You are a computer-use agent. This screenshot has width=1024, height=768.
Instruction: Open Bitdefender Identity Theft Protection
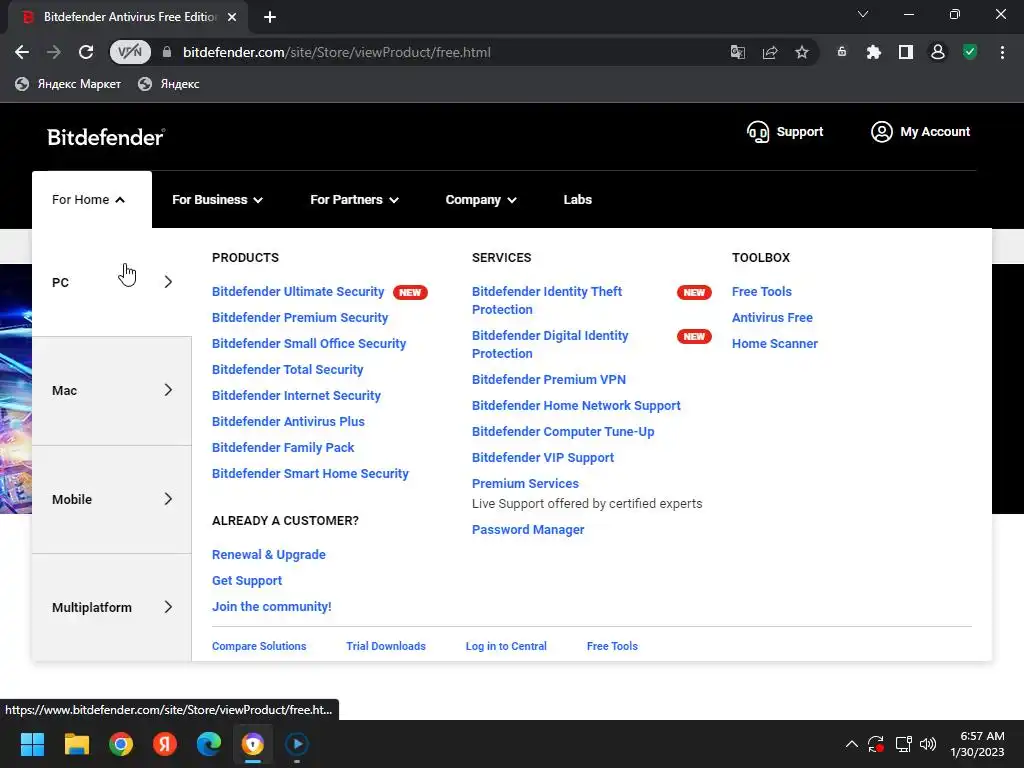(x=547, y=300)
